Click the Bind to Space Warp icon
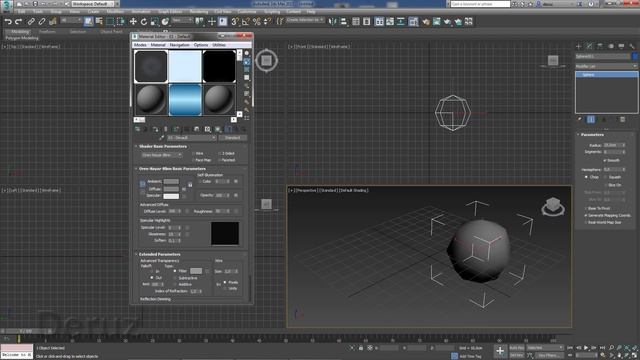The width and height of the screenshot is (640, 360). pos(53,22)
